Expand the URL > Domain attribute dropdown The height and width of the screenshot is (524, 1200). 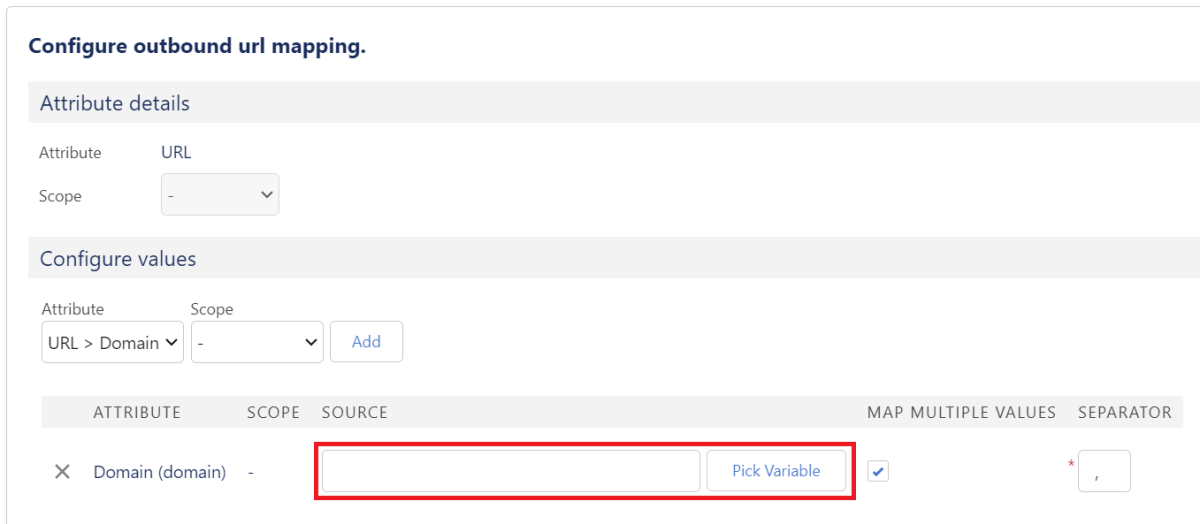(x=113, y=342)
